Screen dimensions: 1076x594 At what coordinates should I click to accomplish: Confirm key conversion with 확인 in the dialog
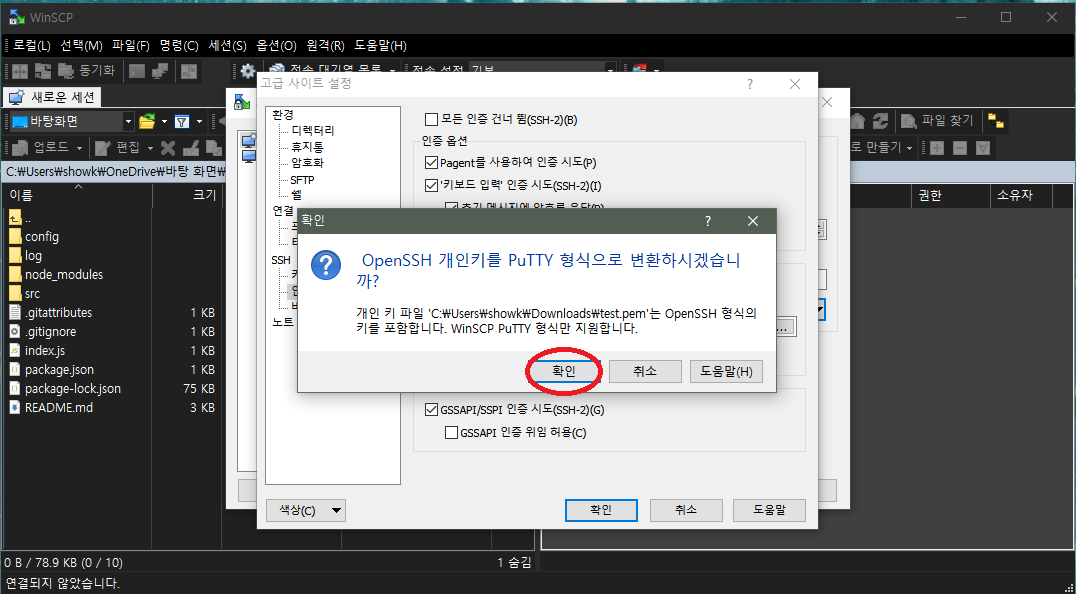(x=564, y=371)
